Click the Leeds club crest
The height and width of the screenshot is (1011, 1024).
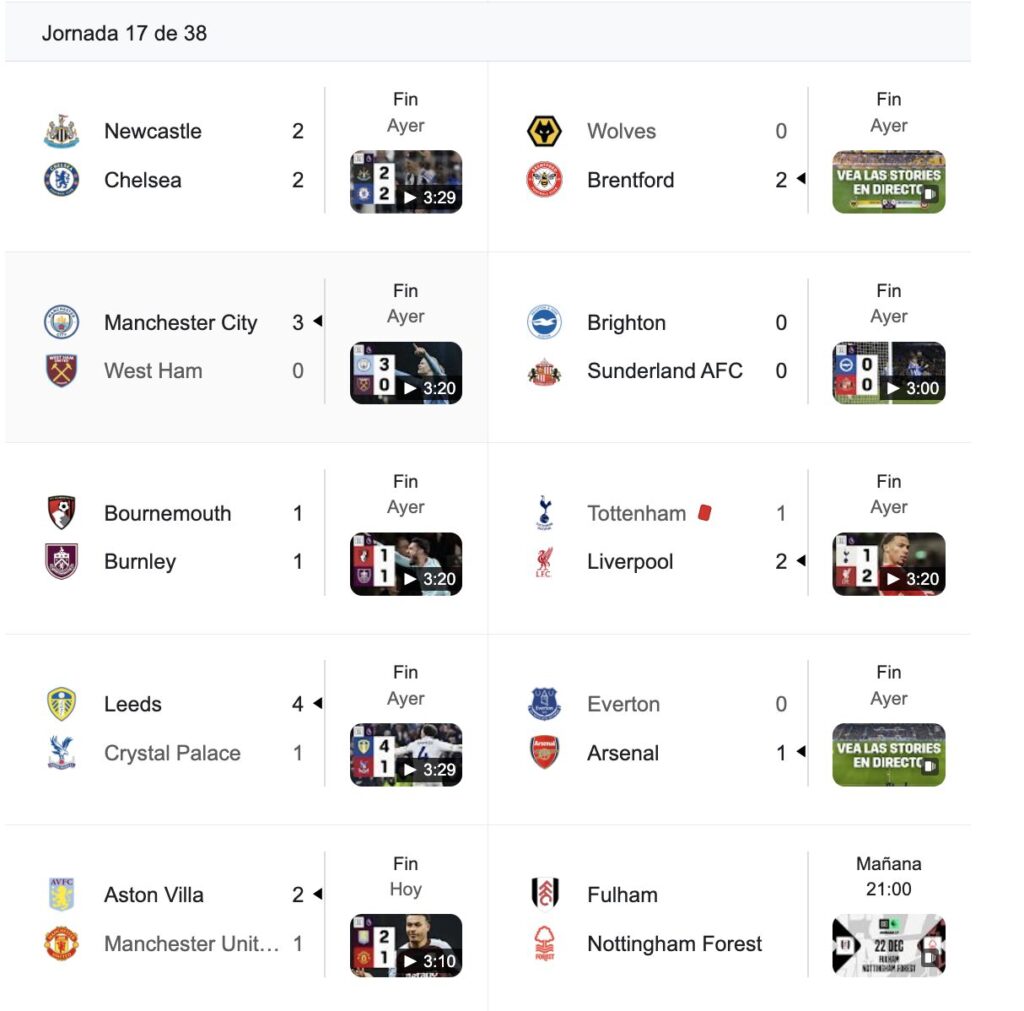(61, 704)
